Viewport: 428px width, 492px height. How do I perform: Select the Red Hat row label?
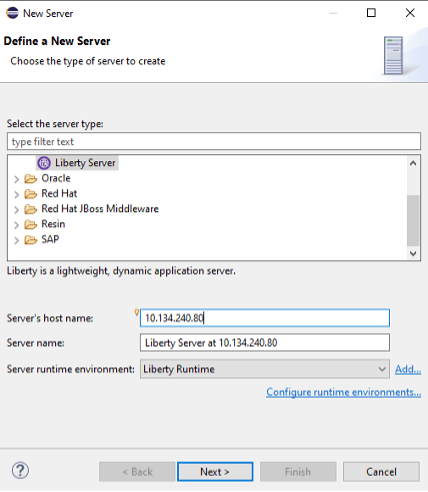click(59, 194)
